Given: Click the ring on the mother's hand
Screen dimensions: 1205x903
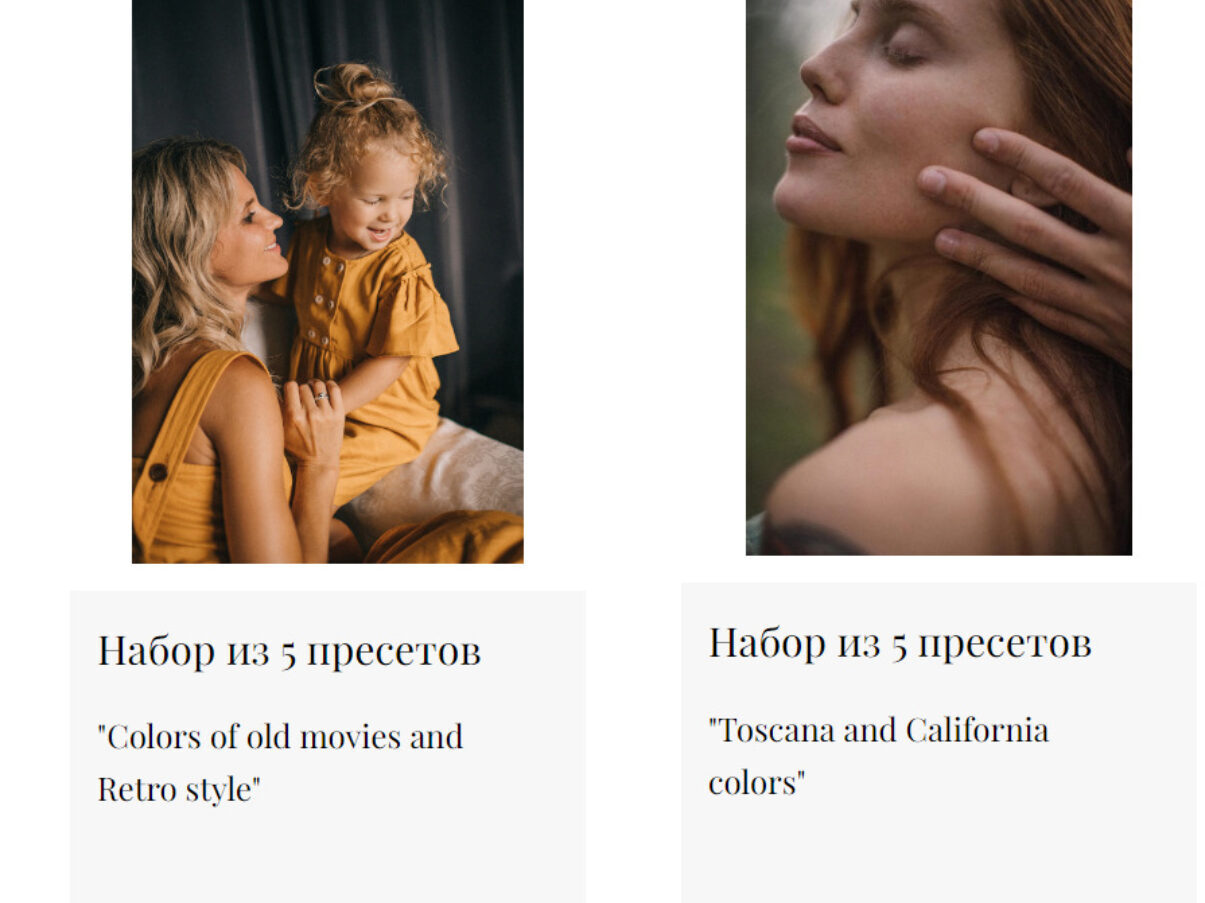Looking at the screenshot, I should pyautogui.click(x=320, y=397).
